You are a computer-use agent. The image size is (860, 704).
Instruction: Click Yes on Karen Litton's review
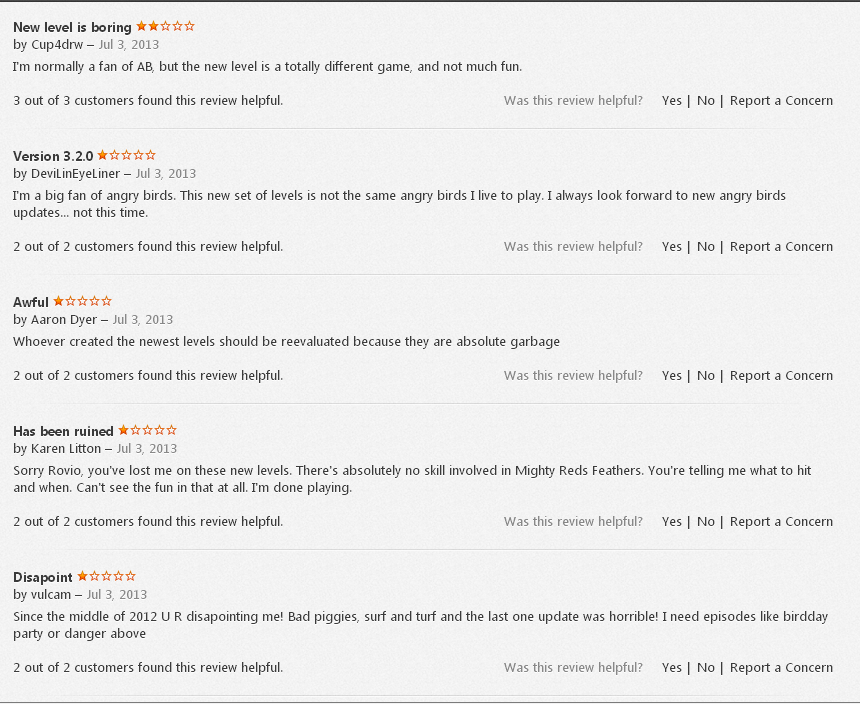671,522
